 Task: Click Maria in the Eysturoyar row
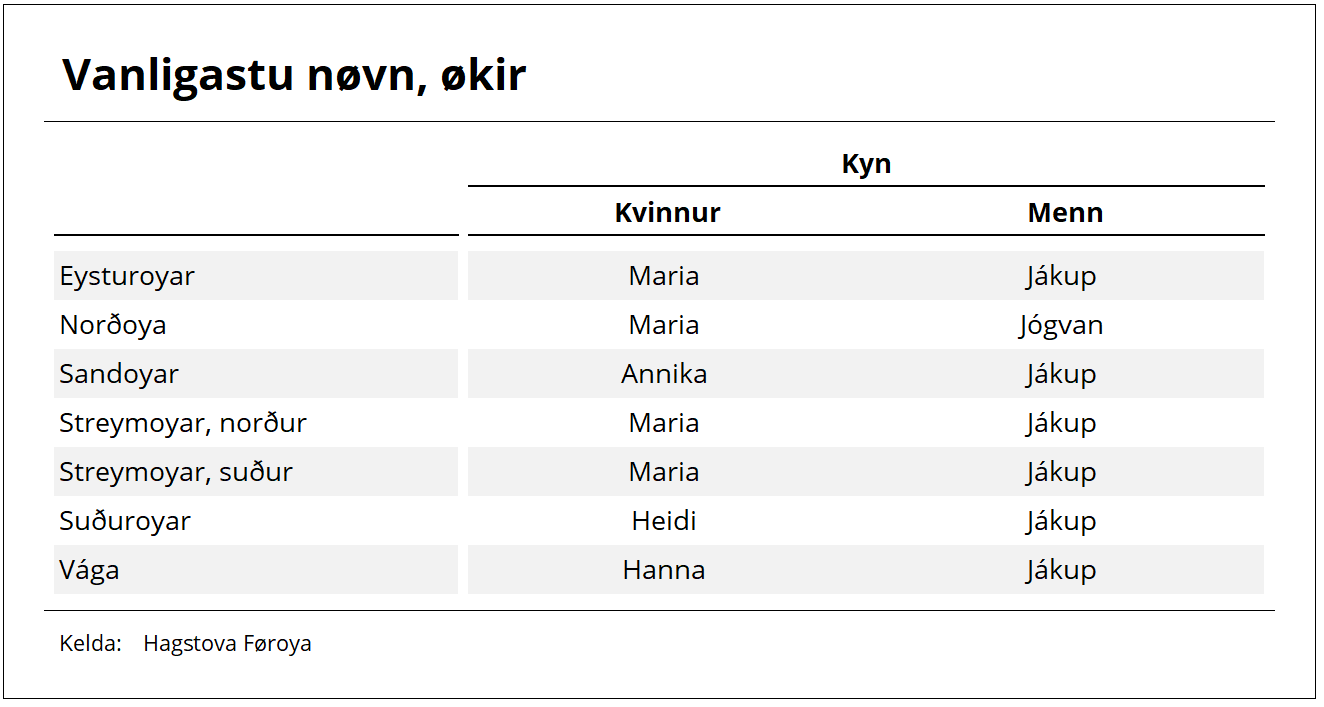click(x=664, y=276)
